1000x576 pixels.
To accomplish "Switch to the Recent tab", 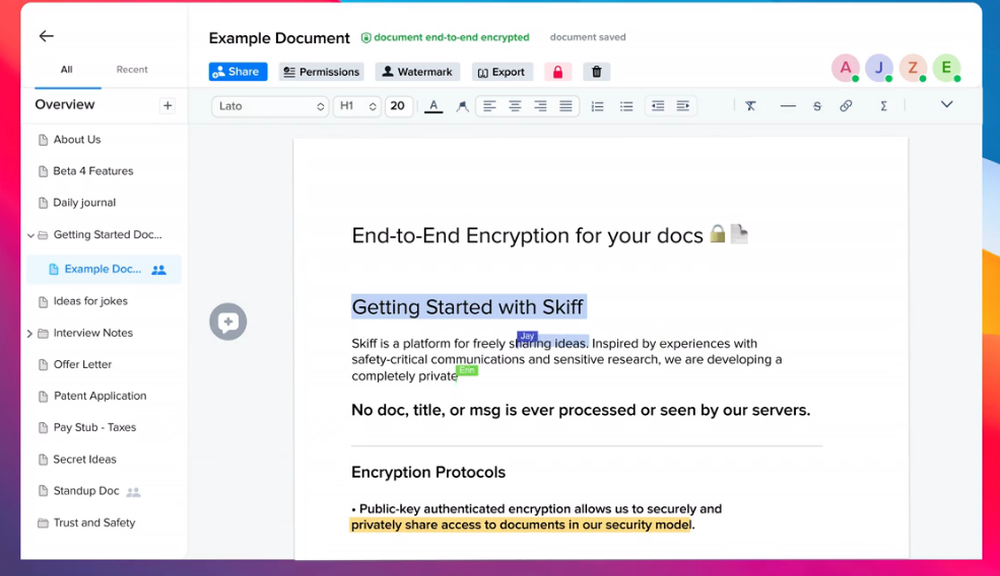I will pyautogui.click(x=132, y=70).
